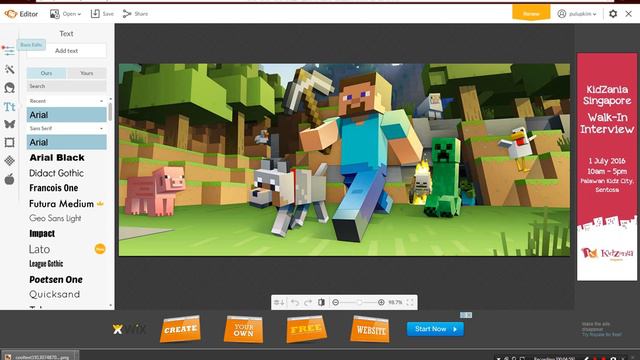This screenshot has width=640, height=360.
Task: Select the Francois One font
Action: pyautogui.click(x=53, y=188)
